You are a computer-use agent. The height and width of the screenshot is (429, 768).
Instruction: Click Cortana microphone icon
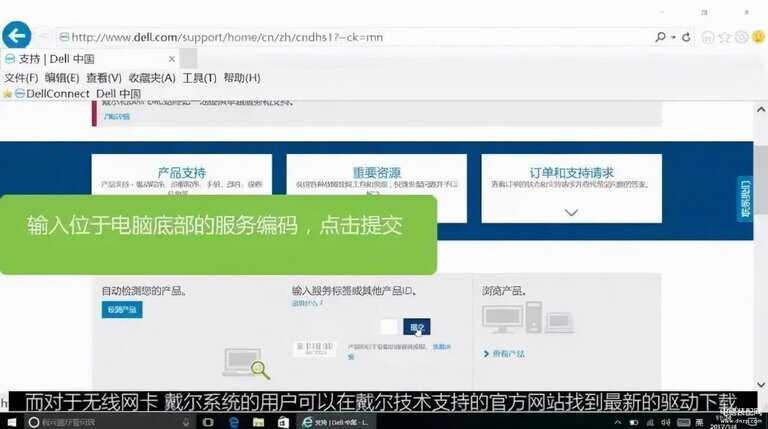186,422
